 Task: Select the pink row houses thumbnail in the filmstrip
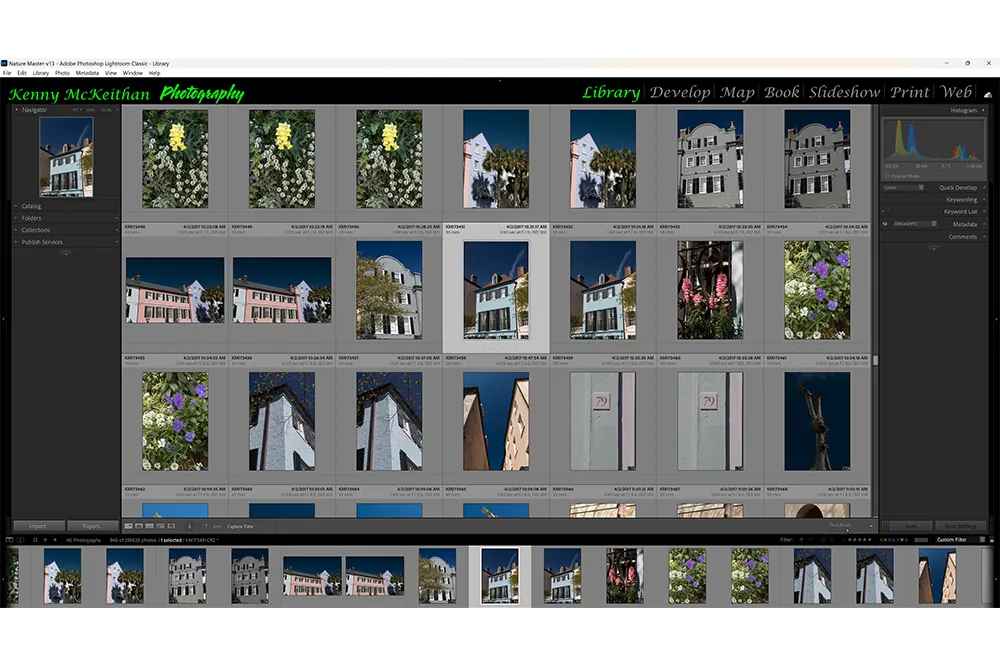coord(311,577)
